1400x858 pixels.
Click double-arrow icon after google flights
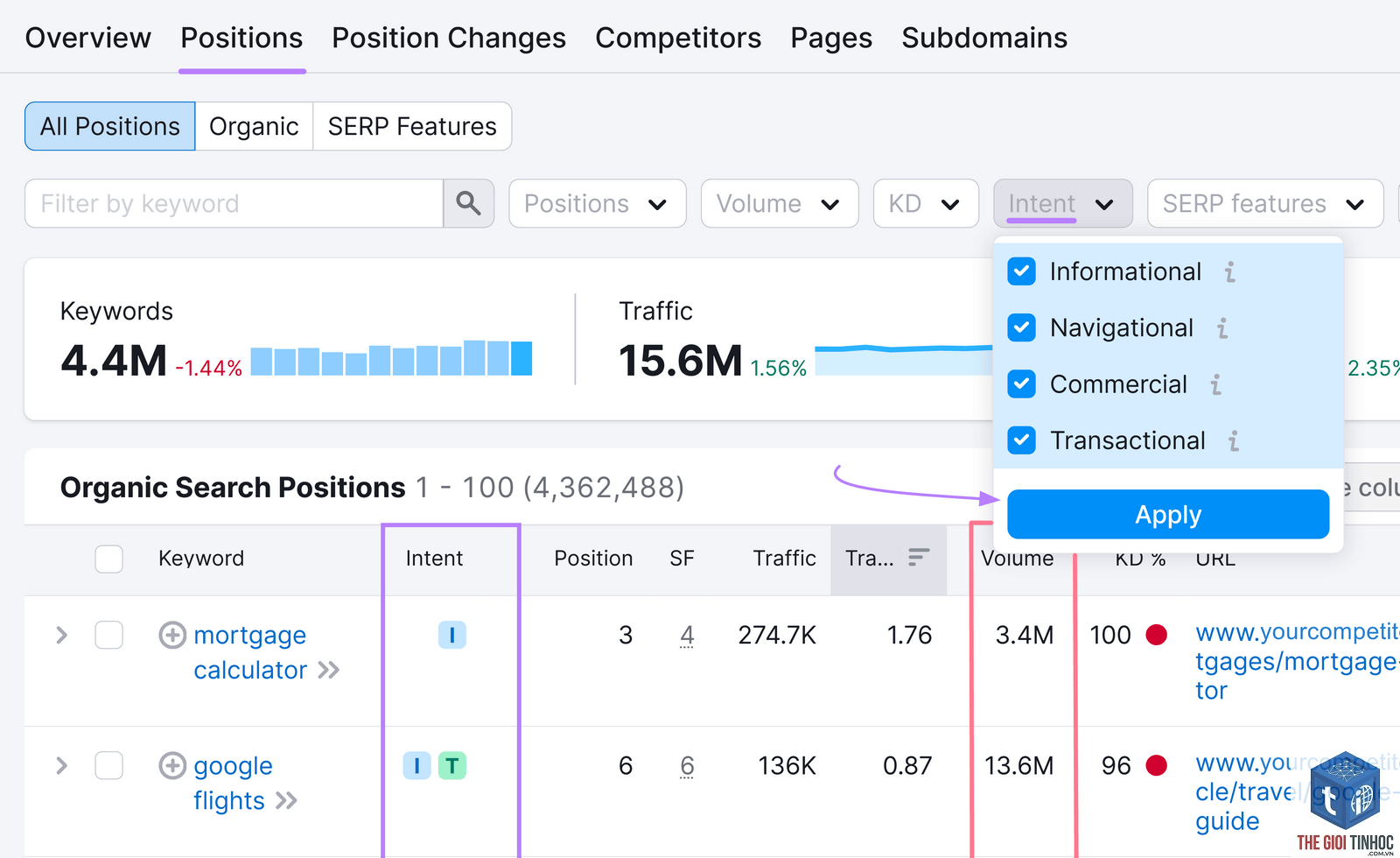tap(286, 801)
